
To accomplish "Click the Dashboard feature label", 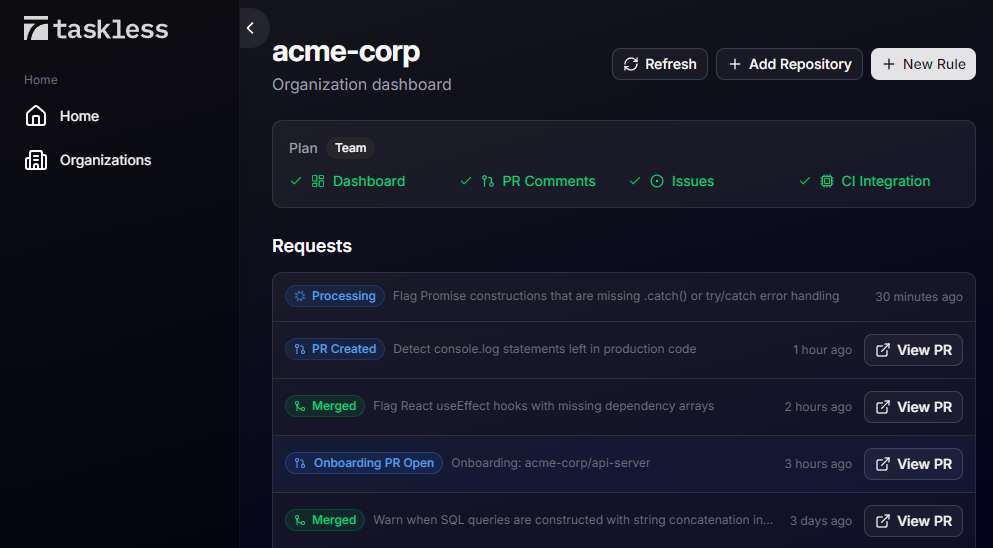I will [369, 181].
